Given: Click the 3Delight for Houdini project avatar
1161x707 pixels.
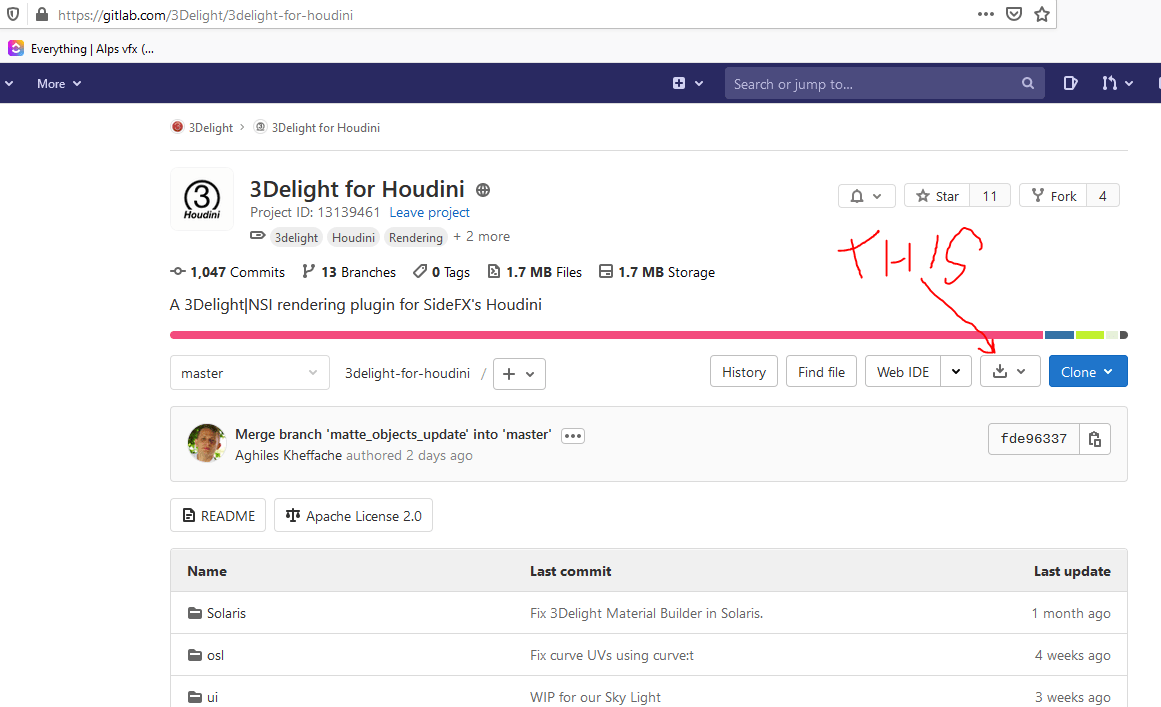Looking at the screenshot, I should tap(202, 199).
